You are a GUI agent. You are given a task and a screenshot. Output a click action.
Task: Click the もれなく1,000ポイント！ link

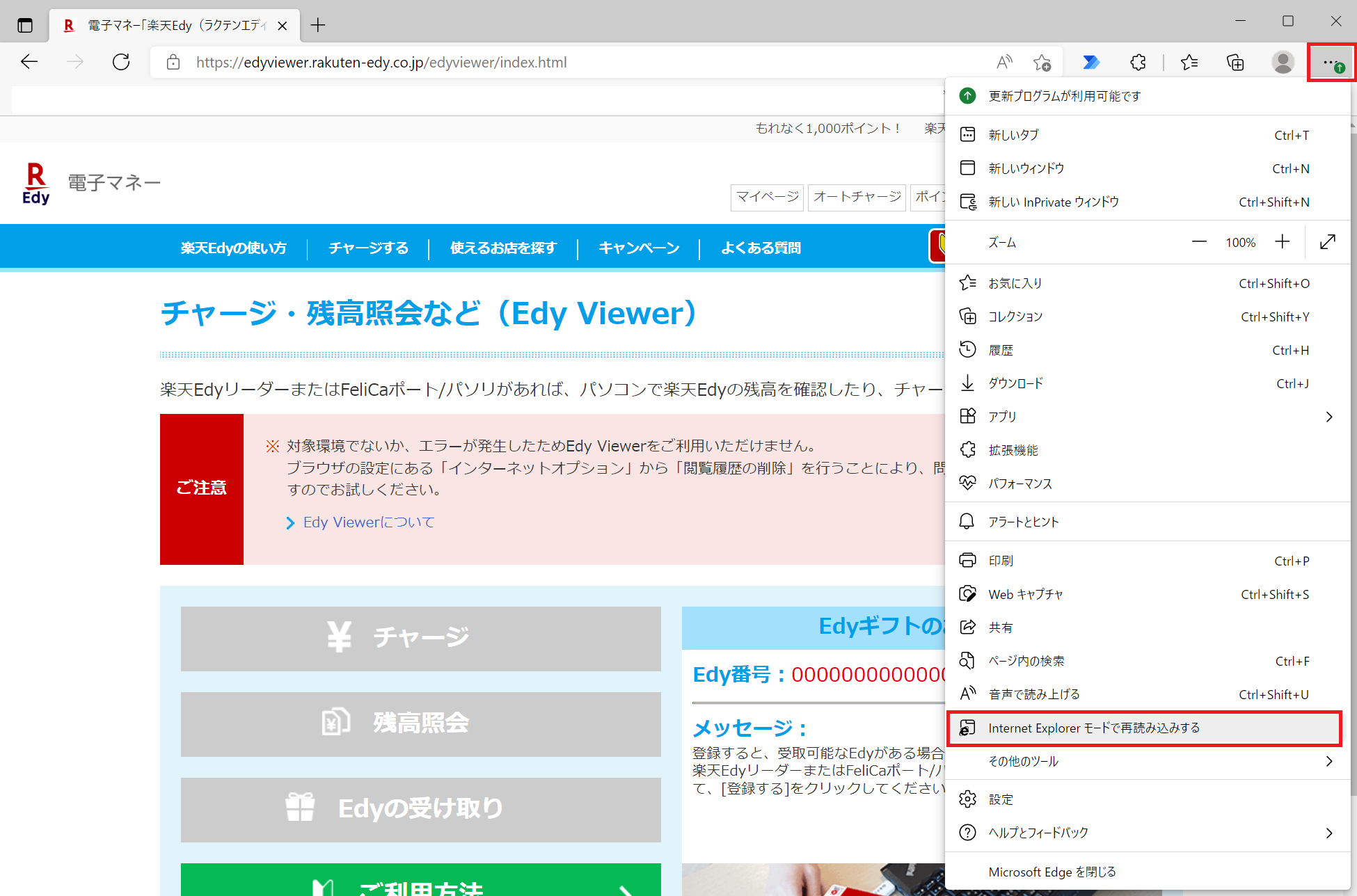[x=828, y=128]
